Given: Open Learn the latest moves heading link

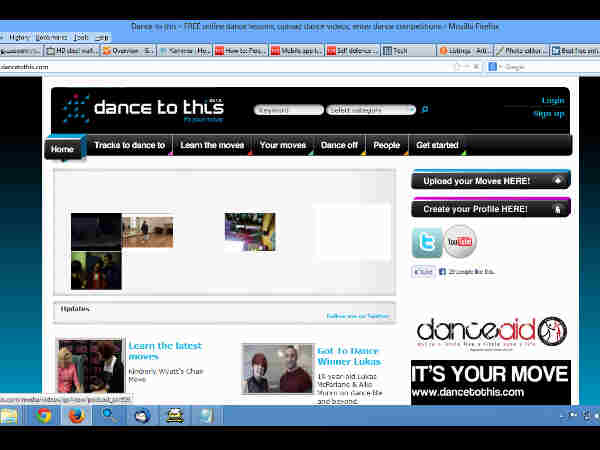Looking at the screenshot, I should point(165,351).
